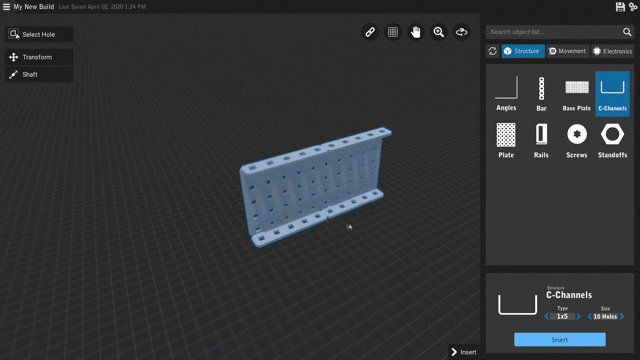Switch to the Structure tab
Screen dimensions: 640x360
(523, 51)
